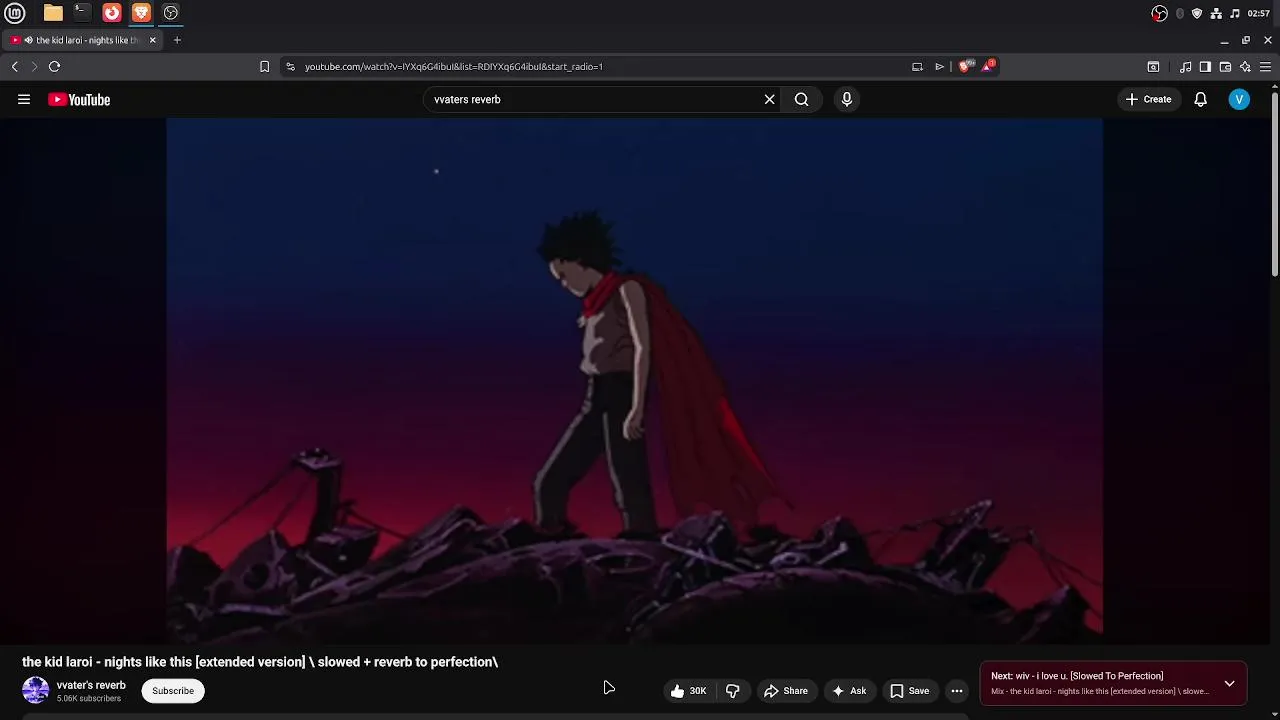Click Next: wiv - i love u text

click(x=1077, y=676)
